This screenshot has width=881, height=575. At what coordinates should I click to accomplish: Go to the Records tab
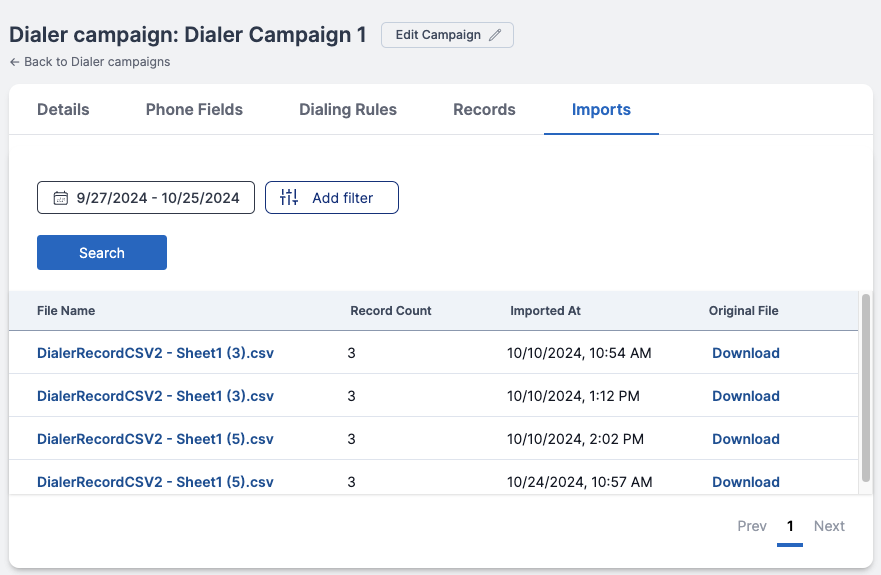(484, 110)
